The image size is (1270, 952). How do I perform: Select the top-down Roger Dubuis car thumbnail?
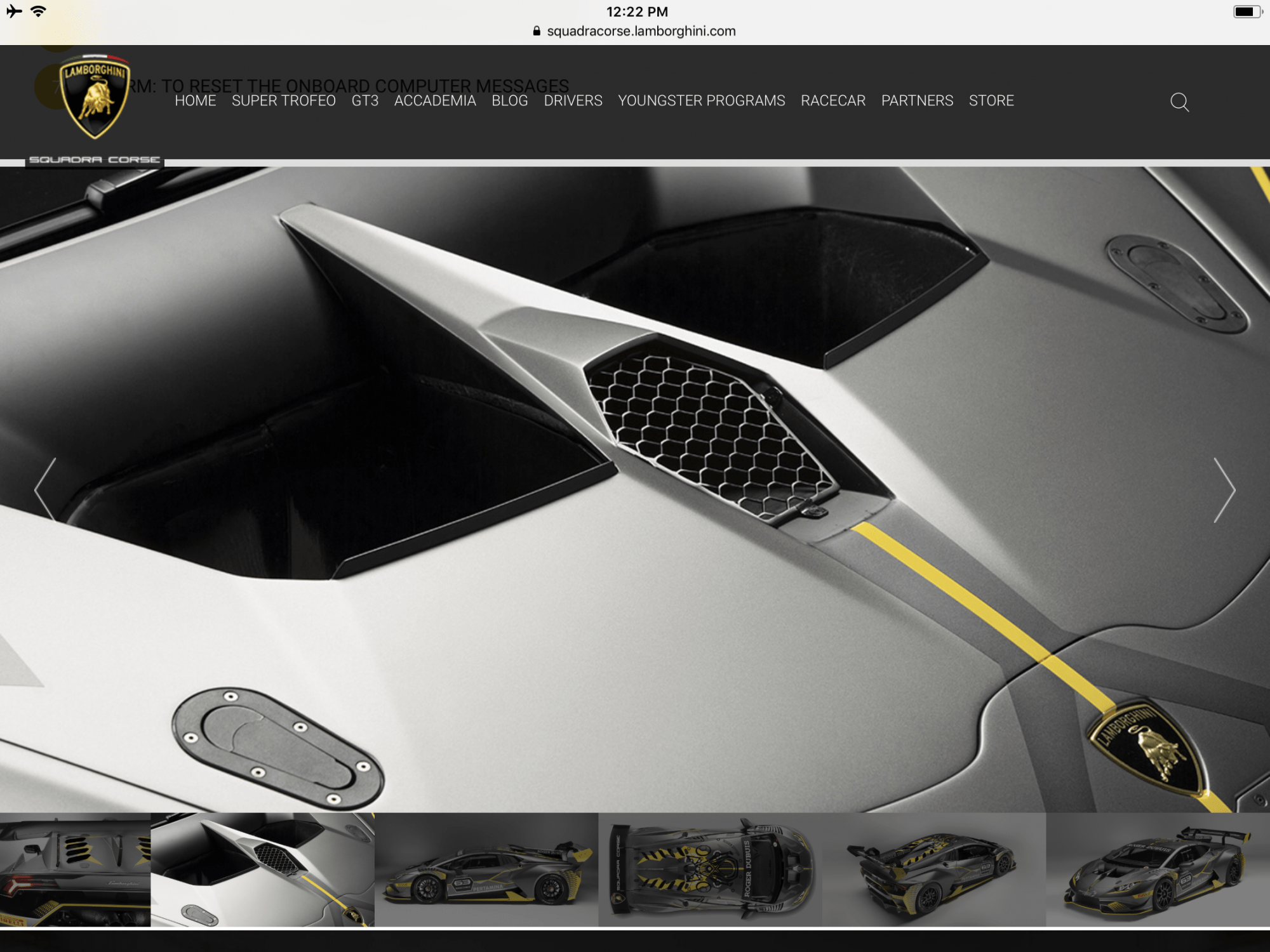pyautogui.click(x=710, y=869)
